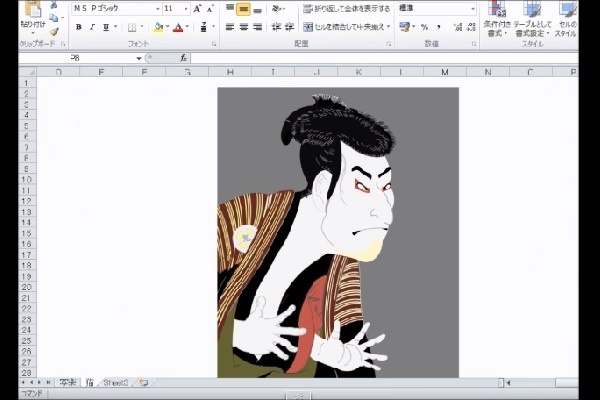Screen dimensions: 600x400
Task: Click the Fill Color bucket icon
Action: [x=157, y=27]
